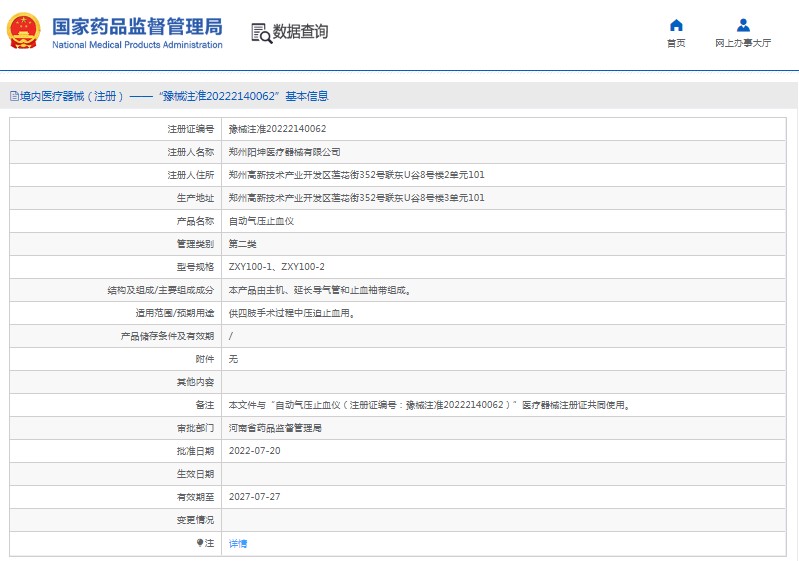
Task: Click the approval date 2022-07-20
Action: (254, 451)
